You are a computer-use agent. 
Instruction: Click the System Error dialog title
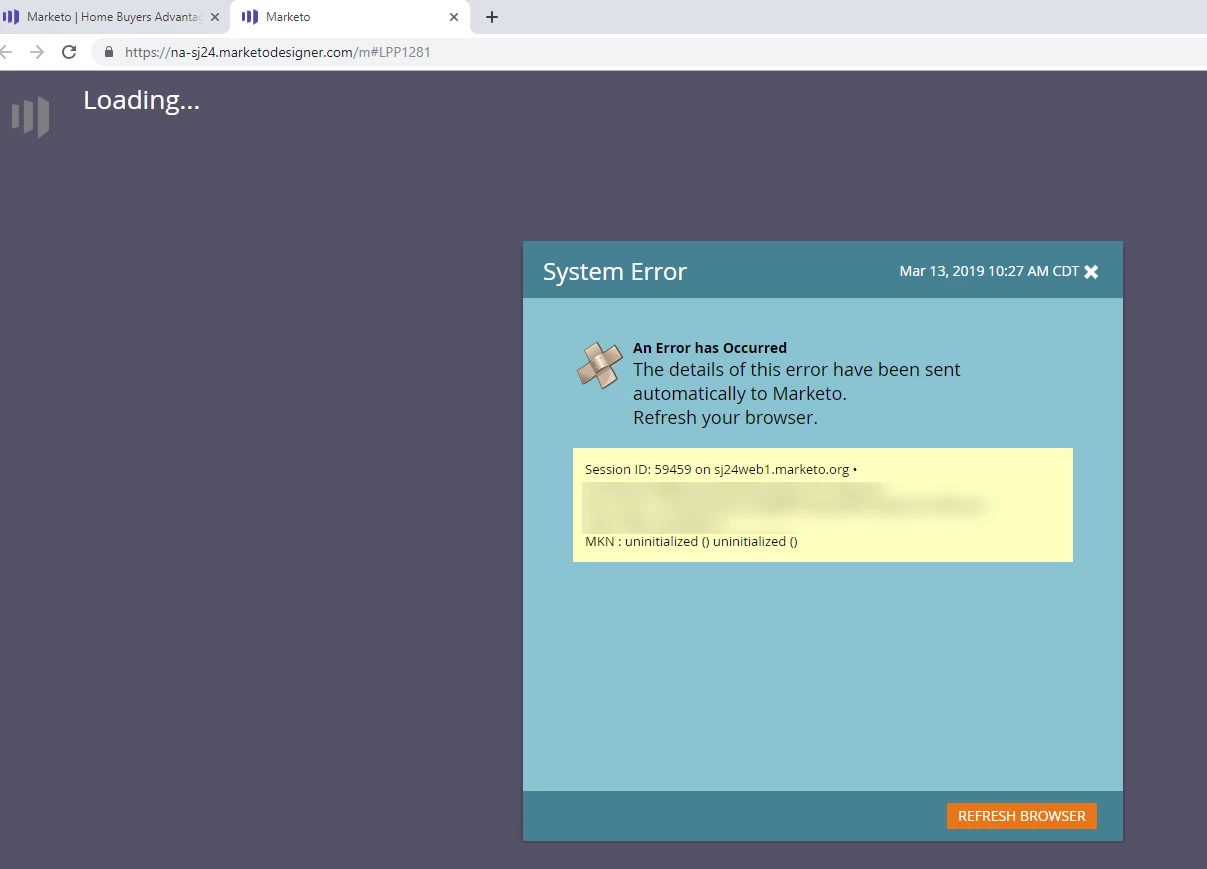(615, 272)
